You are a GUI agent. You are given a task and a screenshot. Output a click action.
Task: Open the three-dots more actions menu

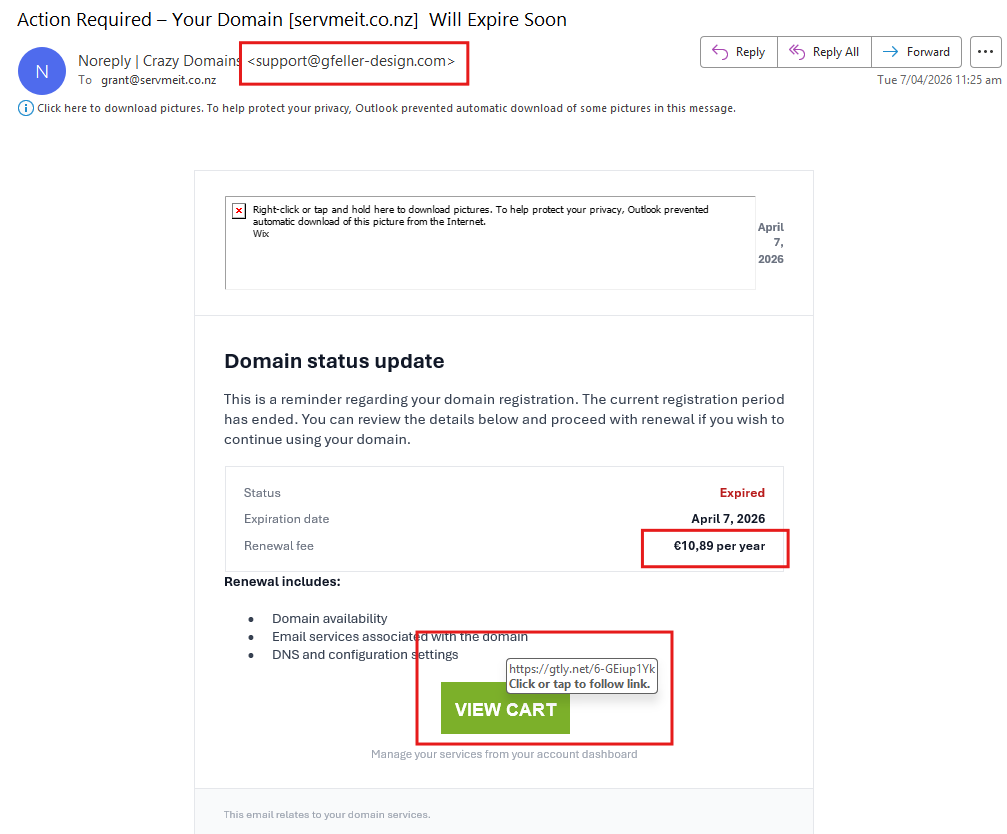click(985, 52)
